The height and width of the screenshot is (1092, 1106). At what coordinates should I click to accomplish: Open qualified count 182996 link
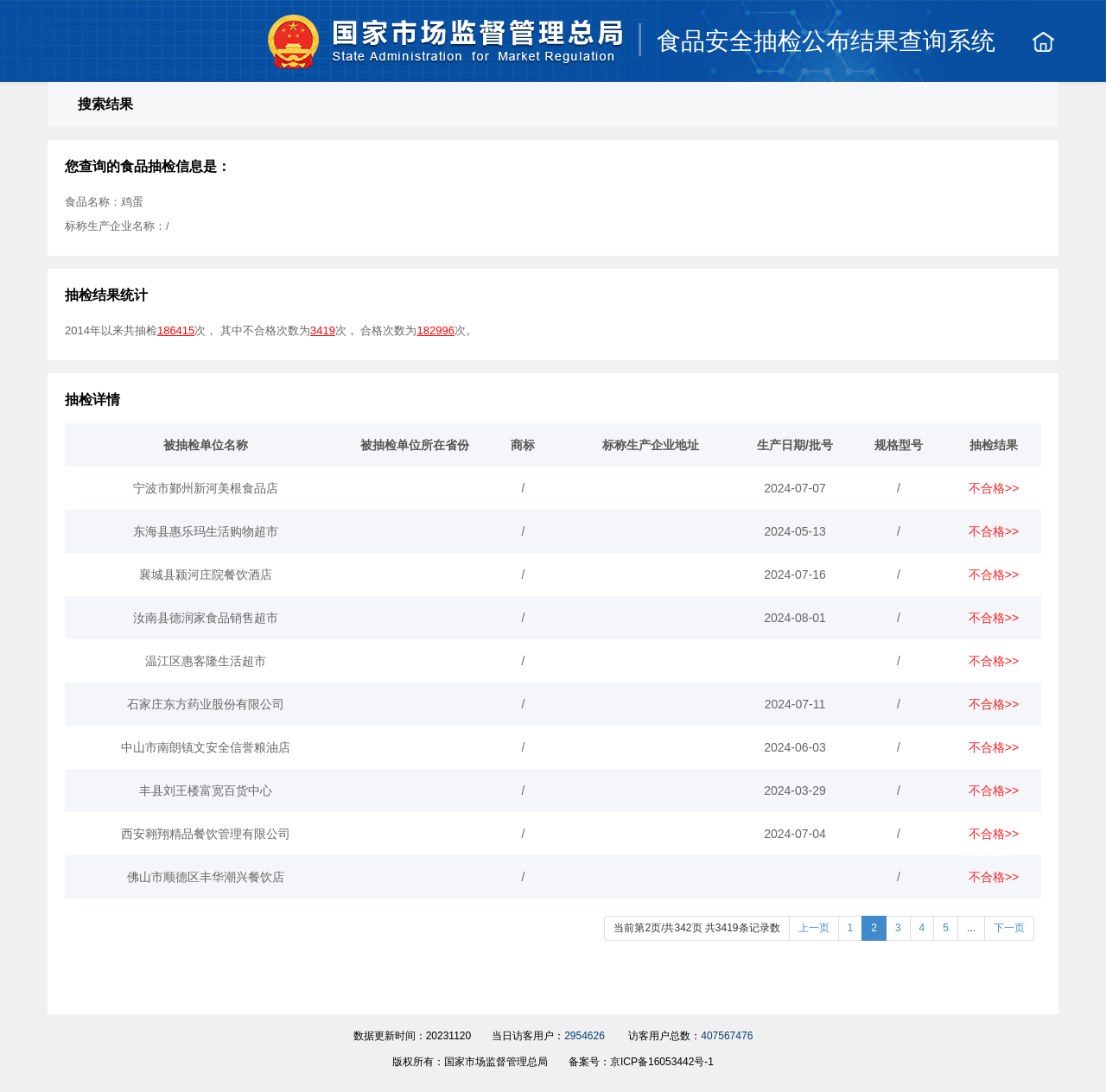point(435,331)
